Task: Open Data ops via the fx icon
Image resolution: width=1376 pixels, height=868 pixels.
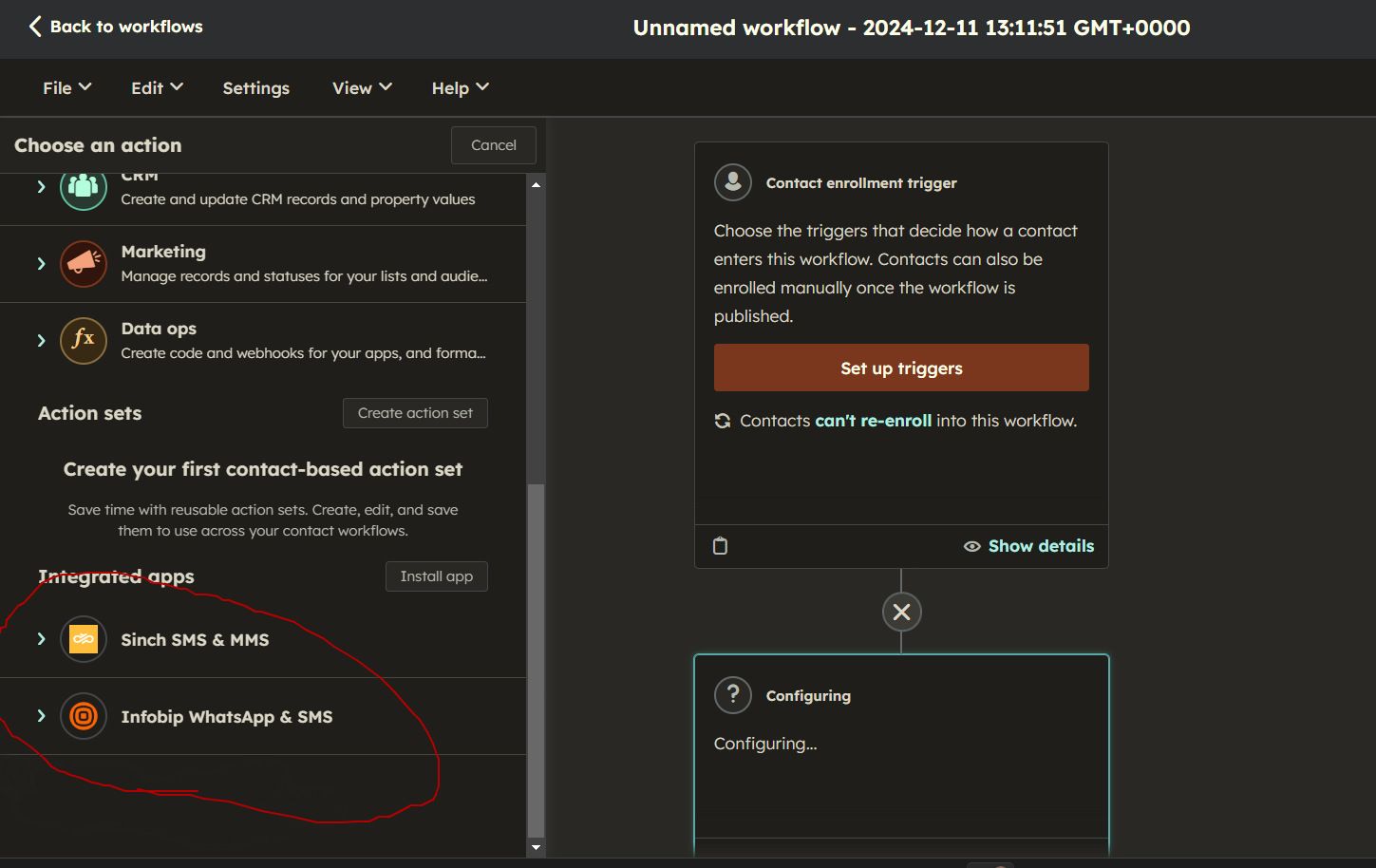Action: (x=83, y=340)
